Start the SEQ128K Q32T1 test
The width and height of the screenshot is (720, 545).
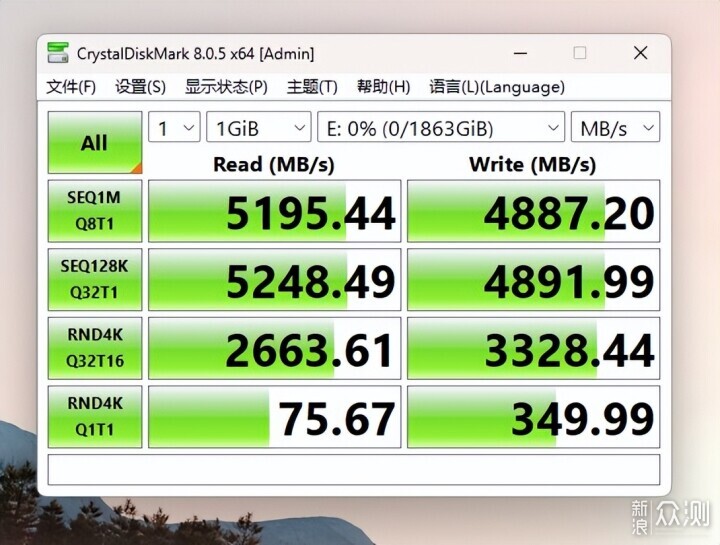[95, 280]
